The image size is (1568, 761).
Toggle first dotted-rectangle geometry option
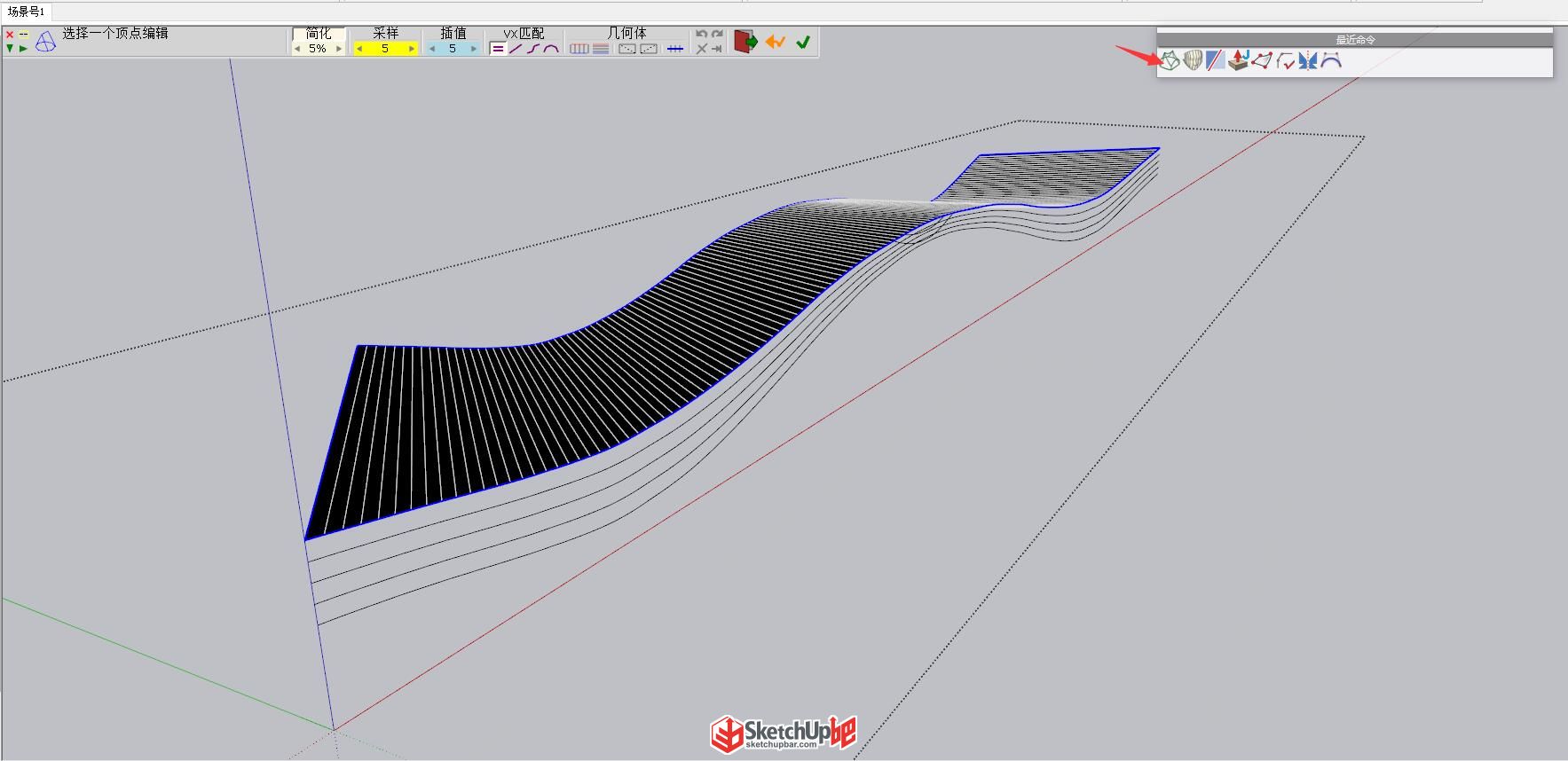coord(627,49)
